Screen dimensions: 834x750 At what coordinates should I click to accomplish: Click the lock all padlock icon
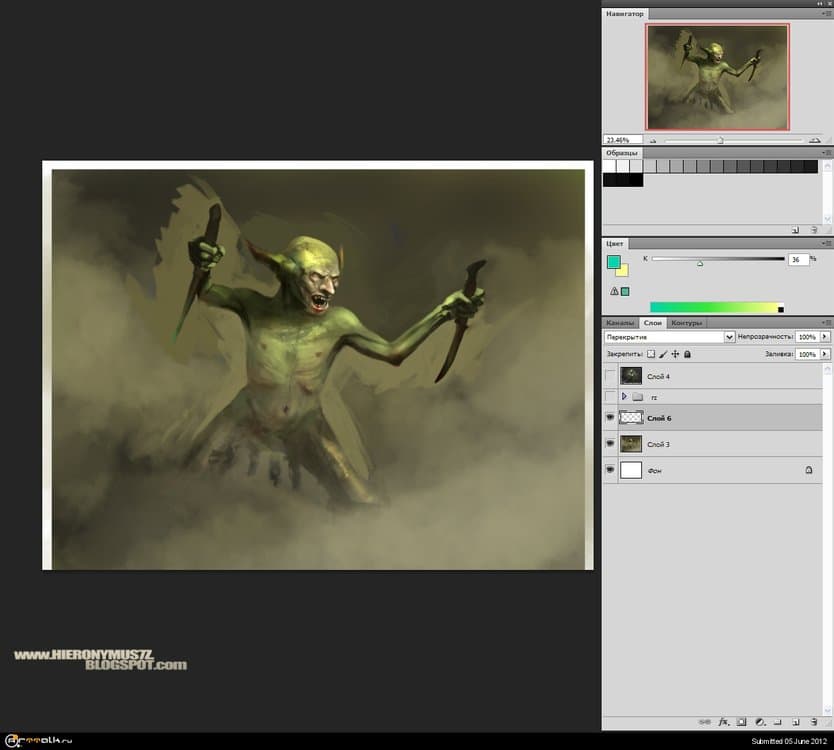pos(687,354)
